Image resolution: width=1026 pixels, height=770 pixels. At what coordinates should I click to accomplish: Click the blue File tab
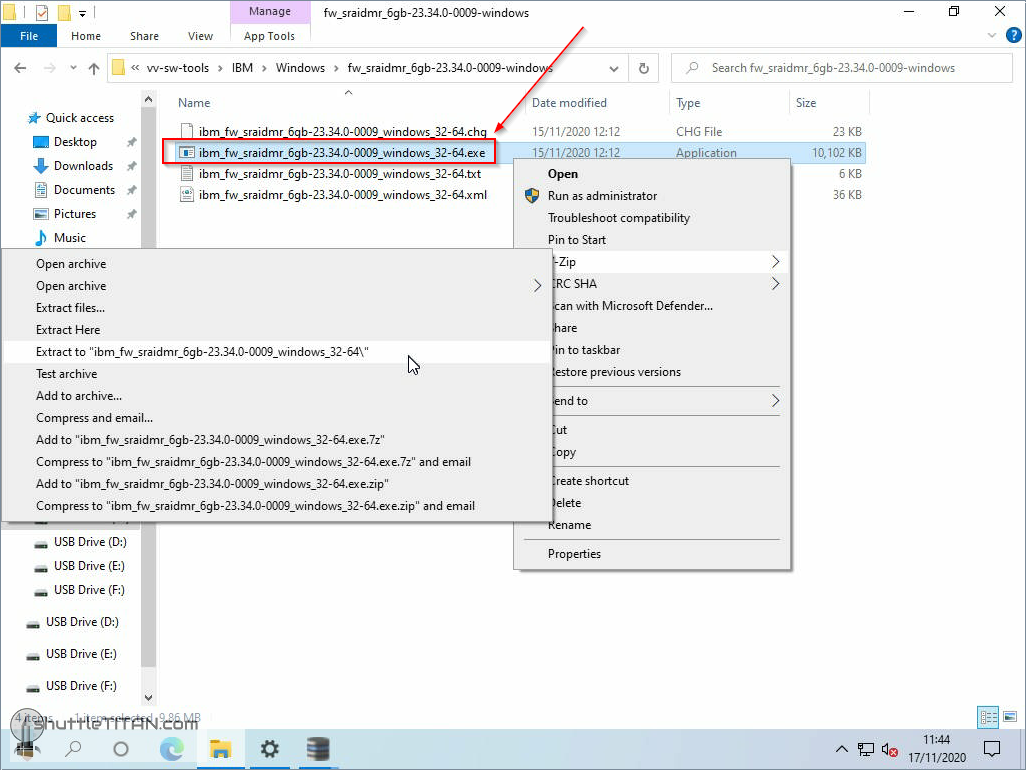tap(29, 36)
